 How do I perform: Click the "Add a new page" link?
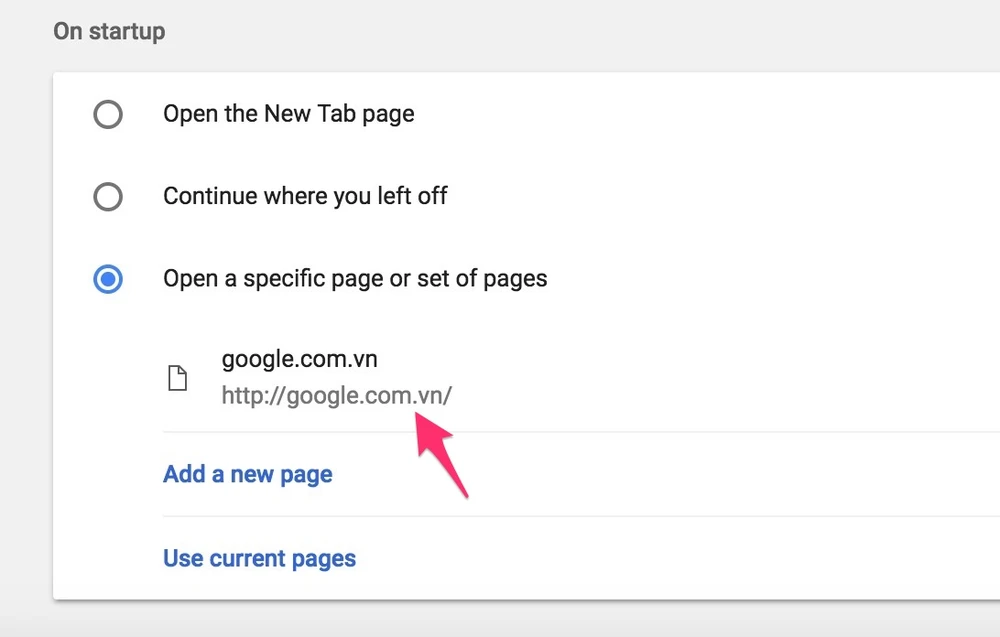pos(247,474)
